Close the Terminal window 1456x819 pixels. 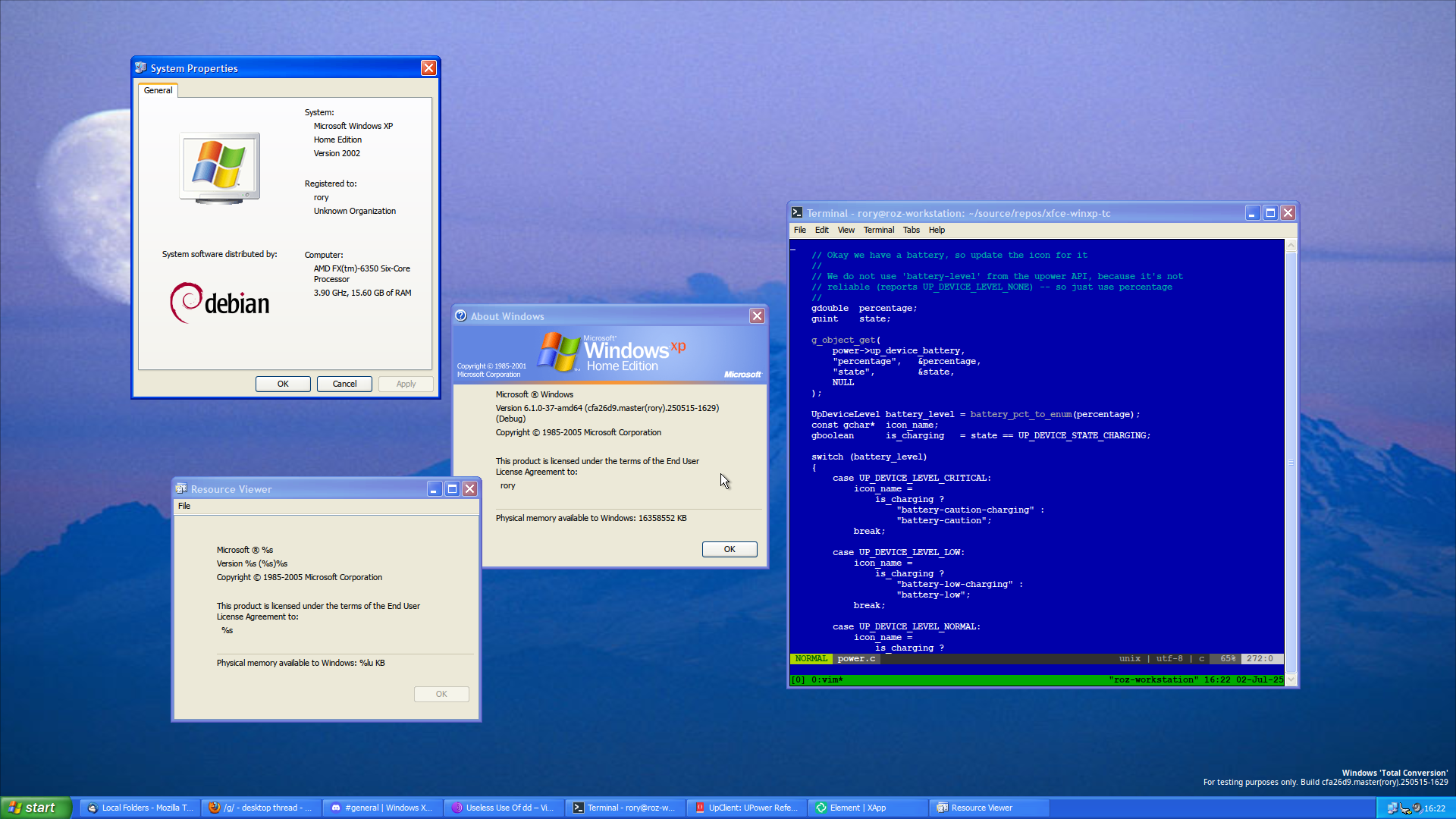point(1288,213)
